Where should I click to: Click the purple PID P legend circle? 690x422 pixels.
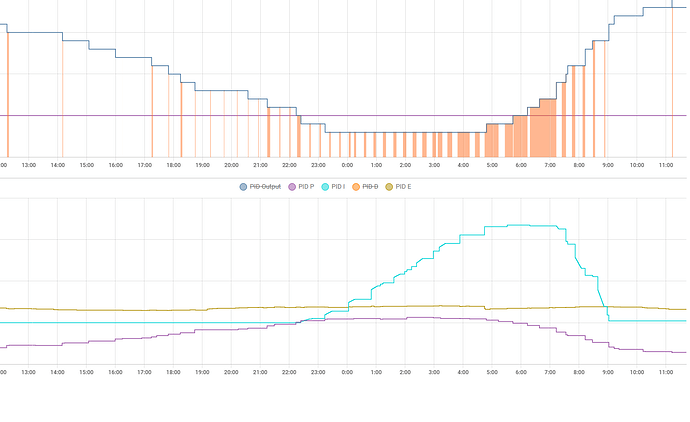[x=292, y=187]
